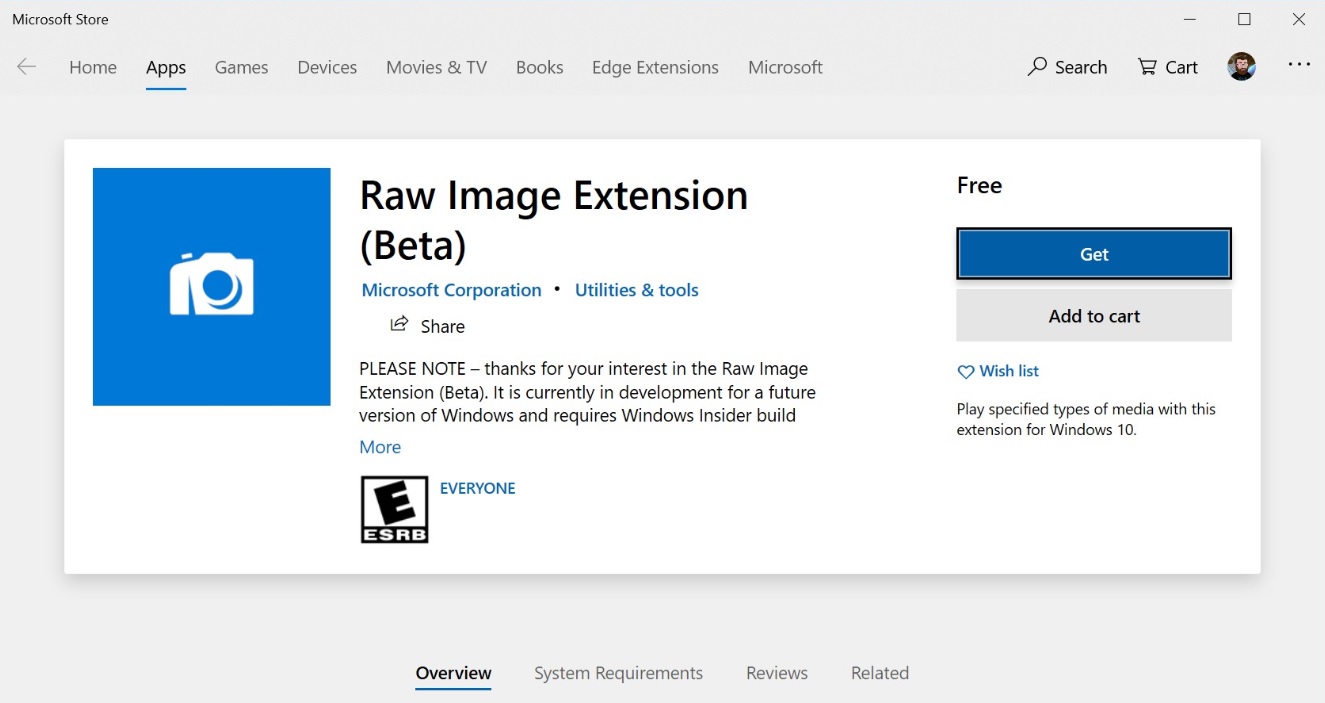Show System Requirements tab
1325x703 pixels.
(618, 673)
